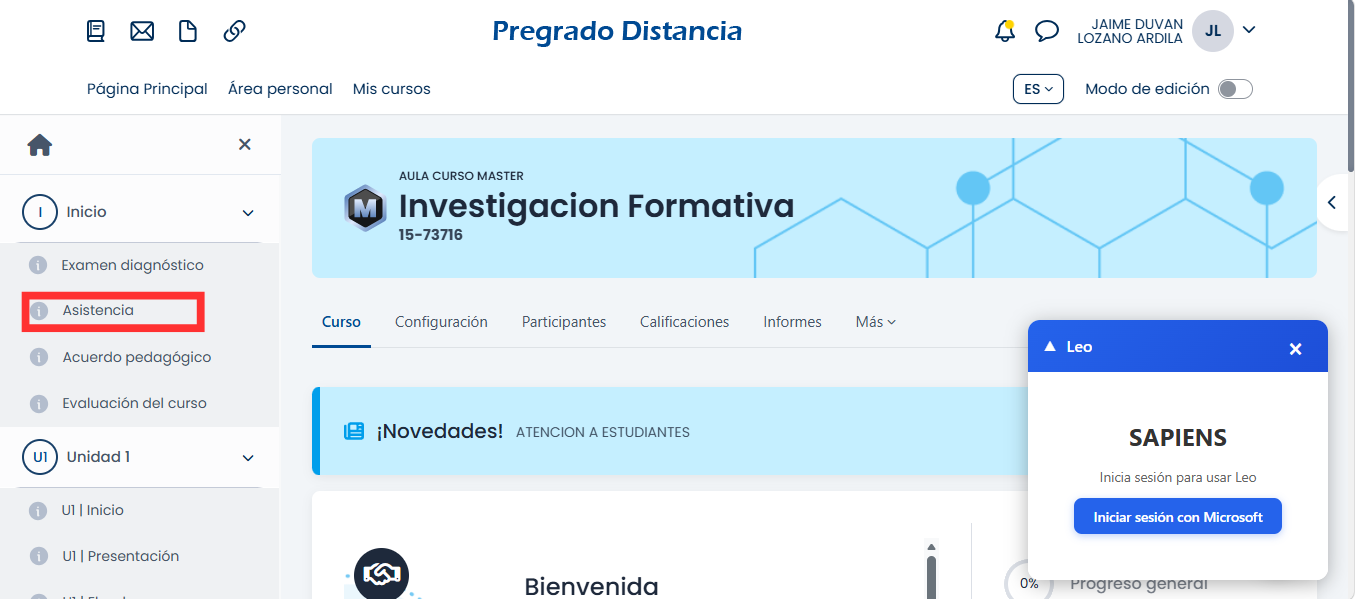Click the Investigacion Formativa course title
Viewport: 1357px width, 599px height.
pyautogui.click(x=596, y=206)
